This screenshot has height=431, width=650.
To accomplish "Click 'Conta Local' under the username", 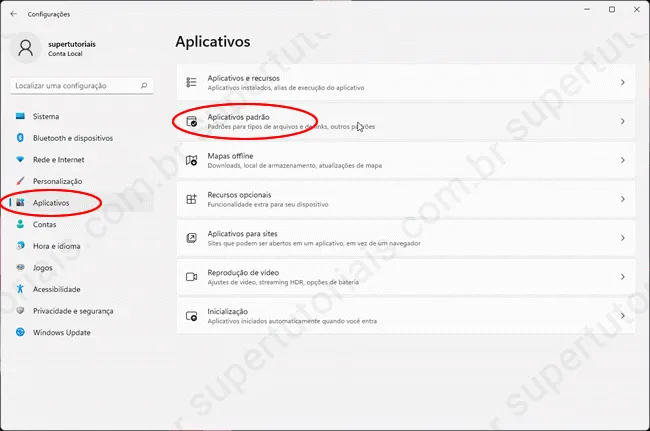I will [65, 54].
